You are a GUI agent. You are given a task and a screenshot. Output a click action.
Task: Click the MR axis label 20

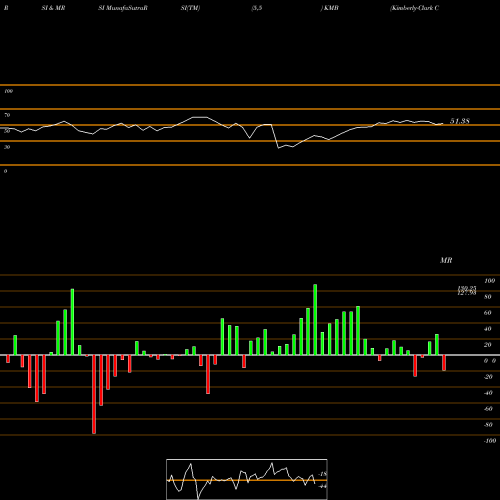pos(488,345)
